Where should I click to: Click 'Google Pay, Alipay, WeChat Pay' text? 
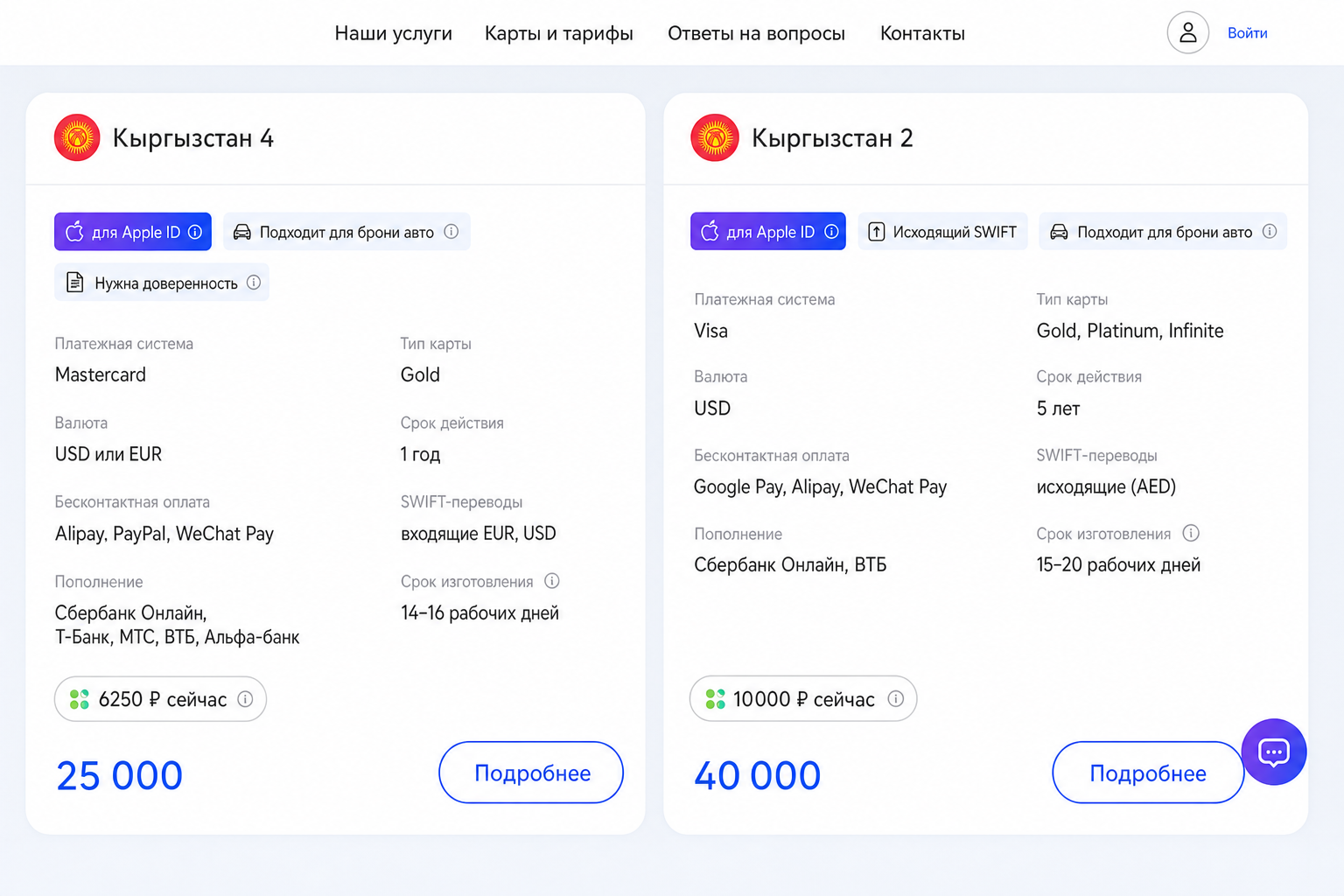820,486
